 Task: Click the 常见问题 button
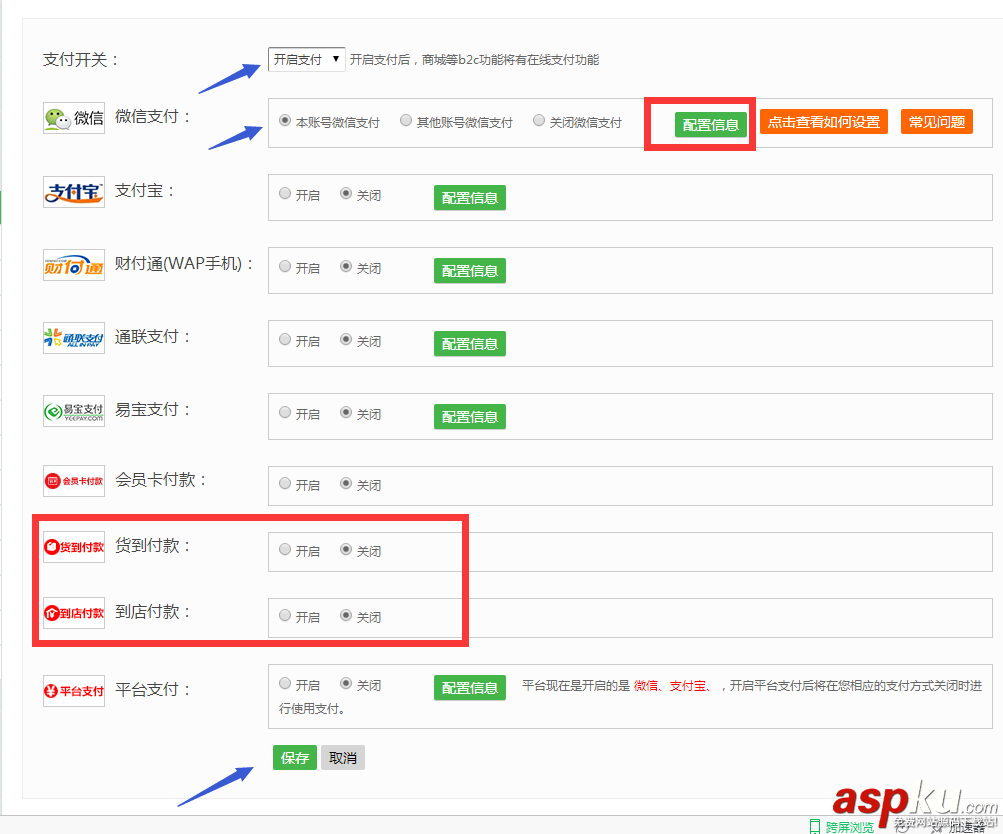point(936,120)
